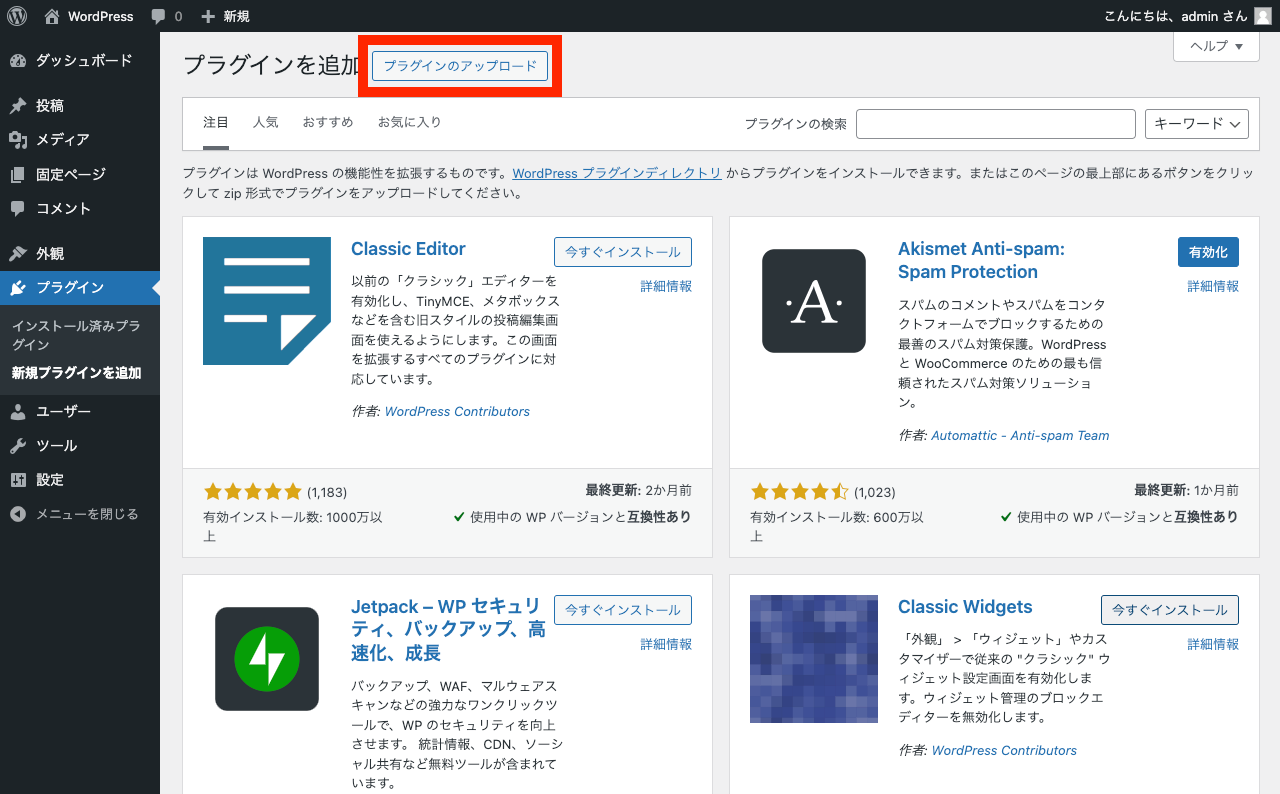View Jetpack 詳細情報
The image size is (1280, 794).
pos(666,644)
